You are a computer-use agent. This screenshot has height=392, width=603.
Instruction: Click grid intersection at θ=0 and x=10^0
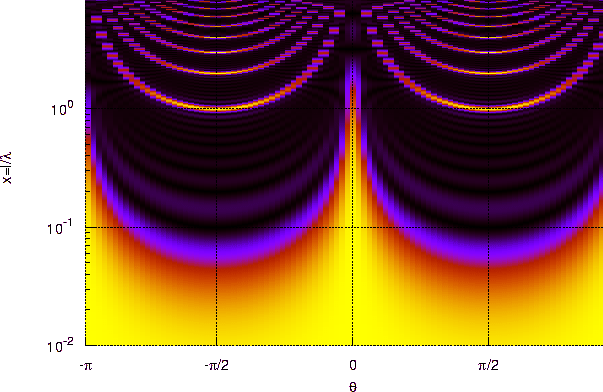pos(353,108)
